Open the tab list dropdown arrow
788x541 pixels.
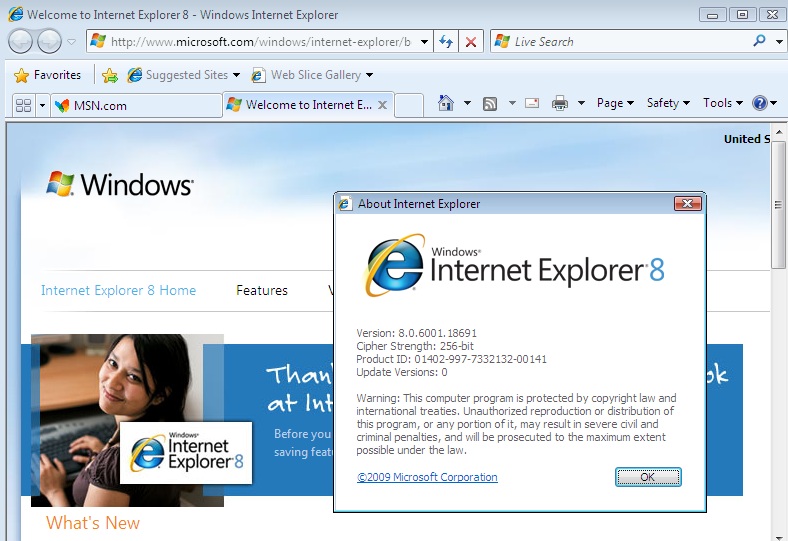(x=42, y=105)
